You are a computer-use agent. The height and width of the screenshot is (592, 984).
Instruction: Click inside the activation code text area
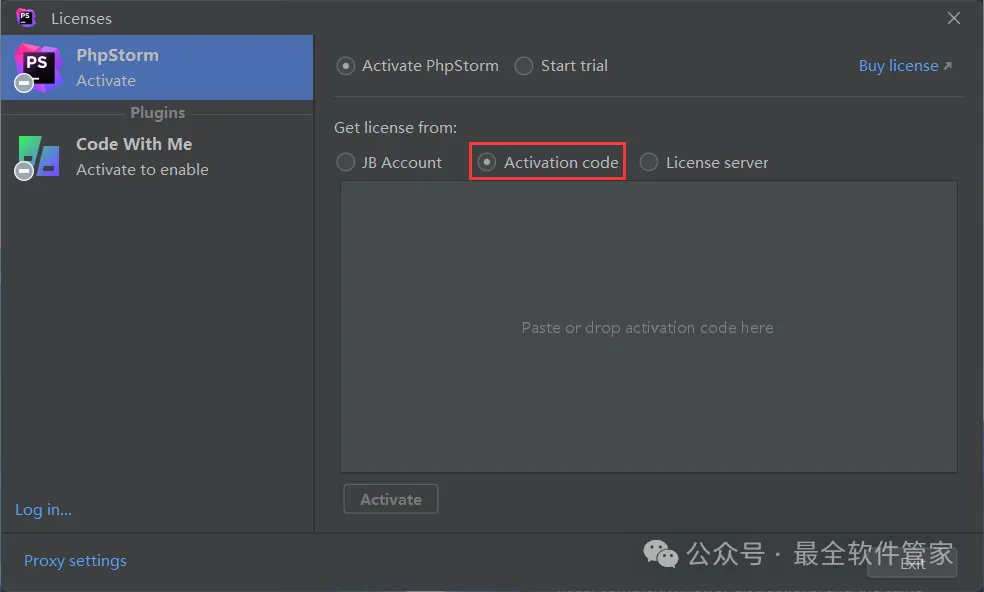tap(648, 327)
